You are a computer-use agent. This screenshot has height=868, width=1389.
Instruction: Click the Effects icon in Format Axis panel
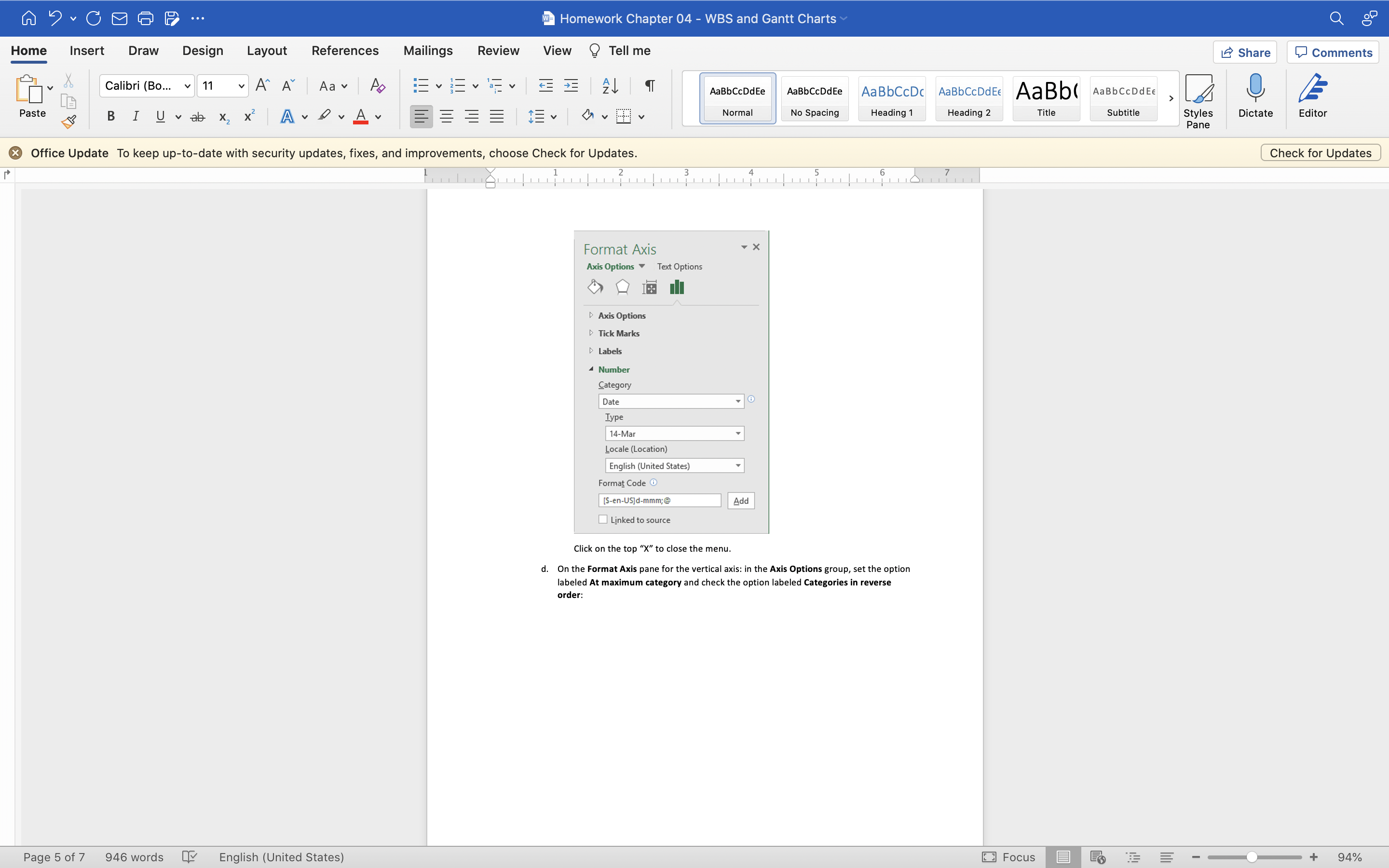[623, 289]
